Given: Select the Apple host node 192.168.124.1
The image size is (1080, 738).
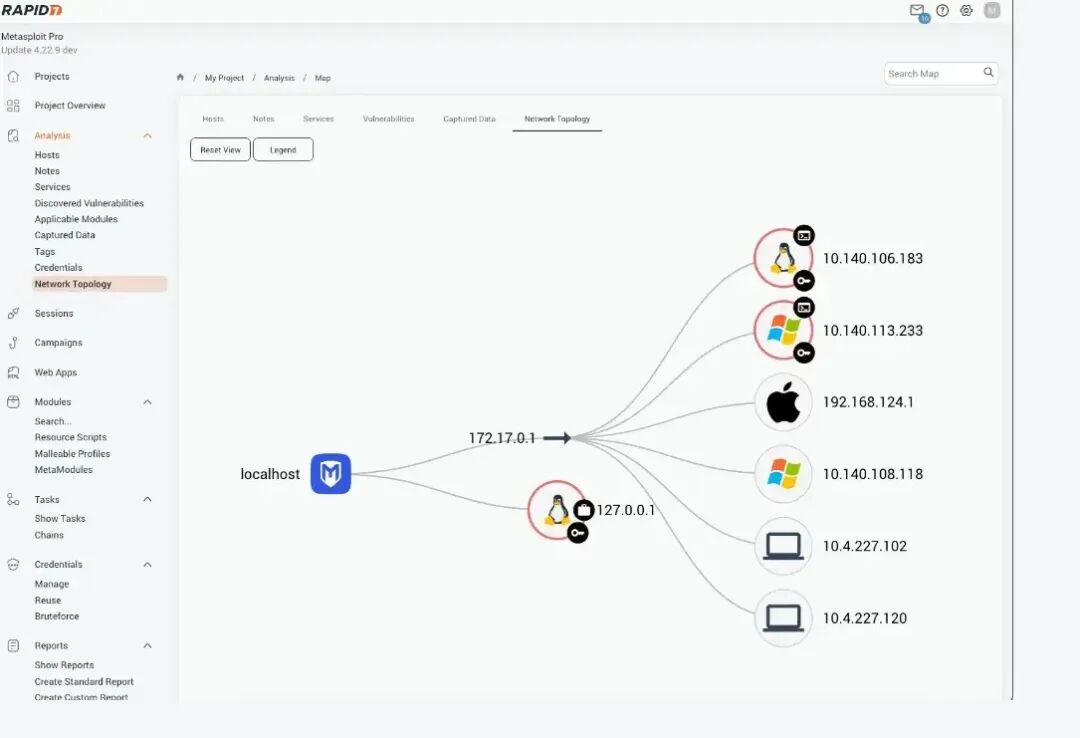Looking at the screenshot, I should pos(783,402).
